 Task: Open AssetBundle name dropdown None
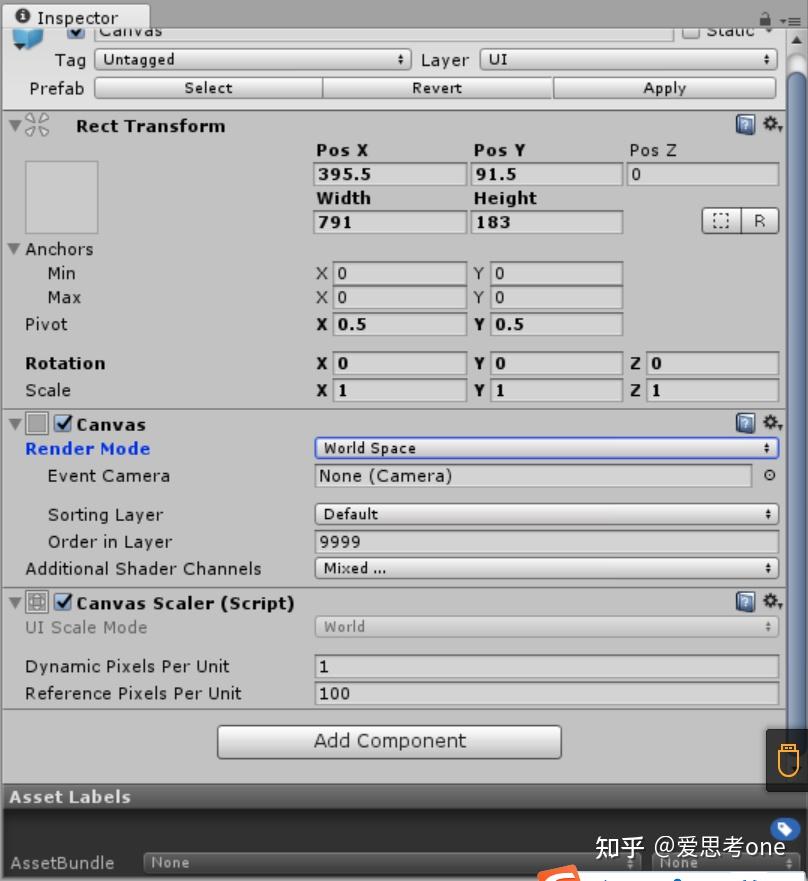(x=392, y=862)
